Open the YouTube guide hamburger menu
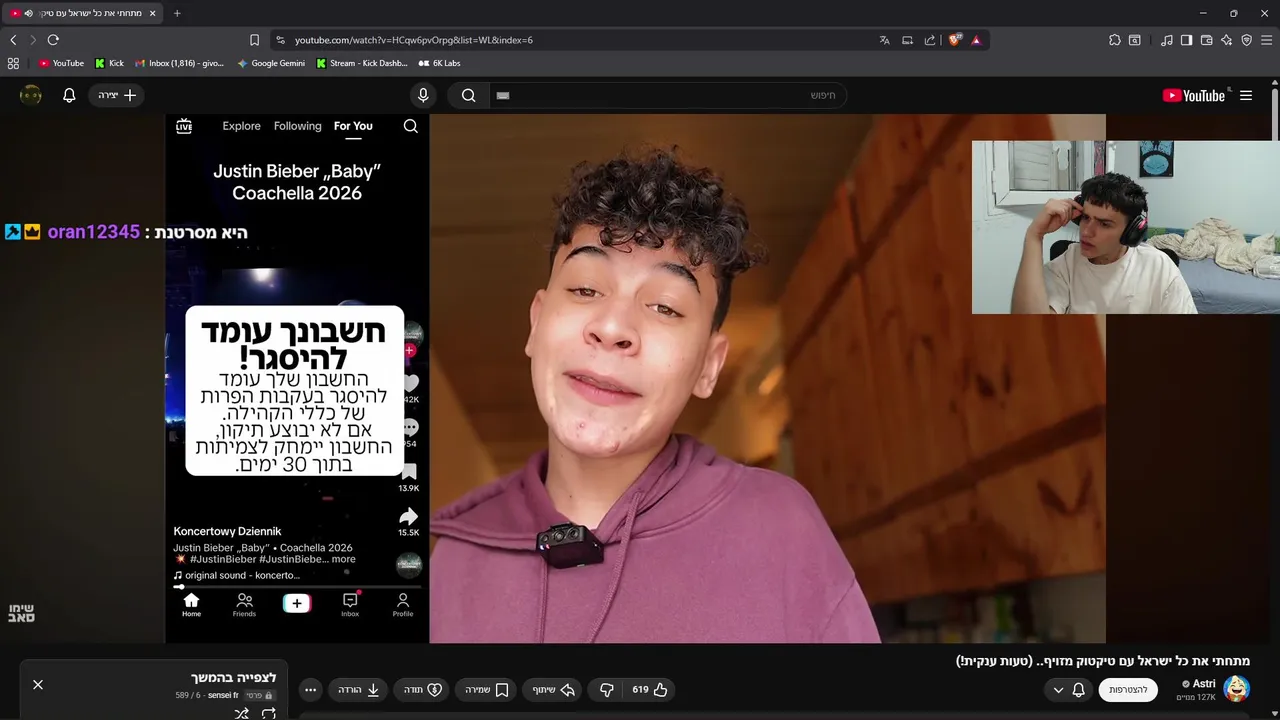 tap(1246, 95)
